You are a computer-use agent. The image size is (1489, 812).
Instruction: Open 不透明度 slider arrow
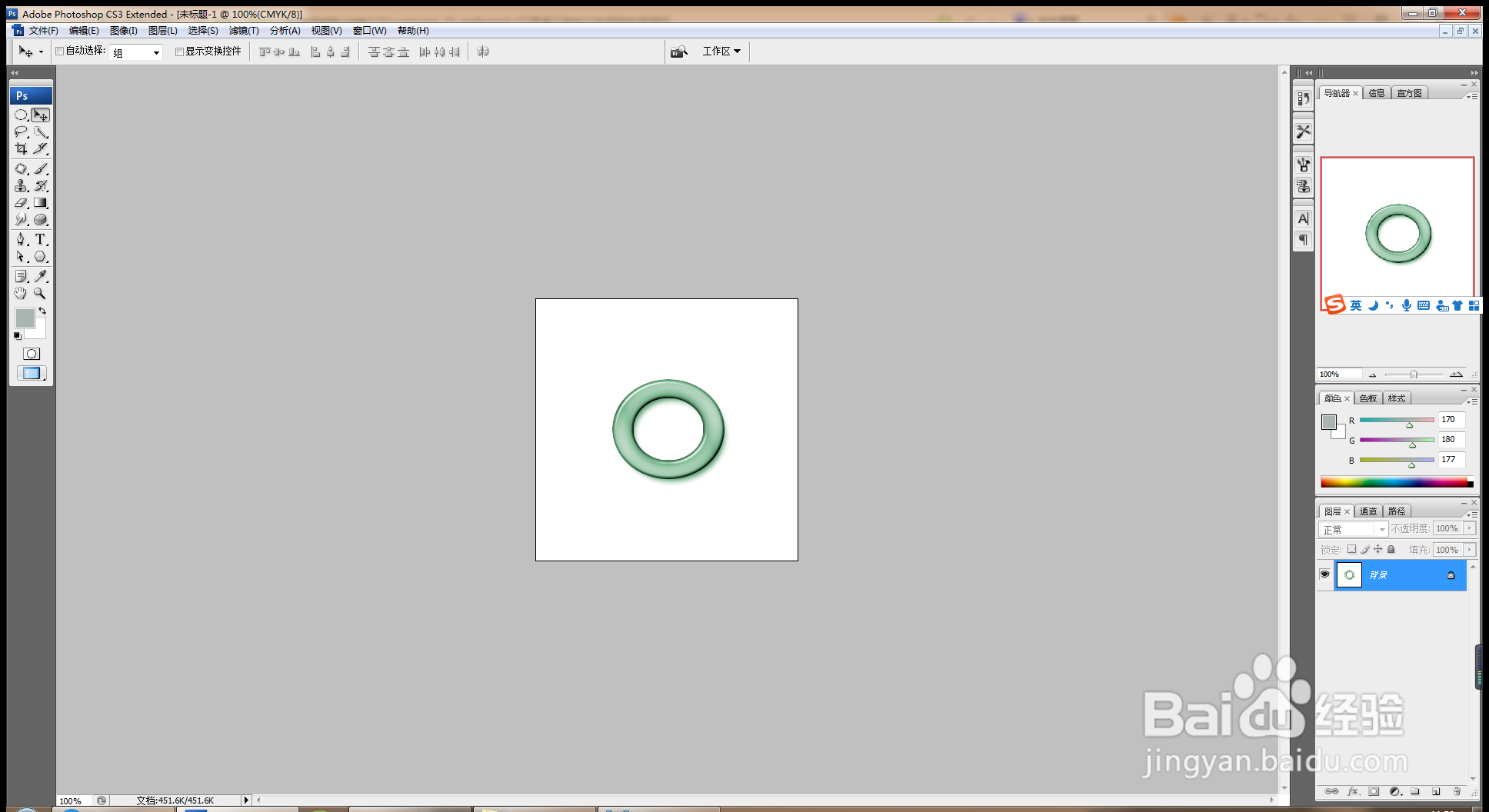1470,528
